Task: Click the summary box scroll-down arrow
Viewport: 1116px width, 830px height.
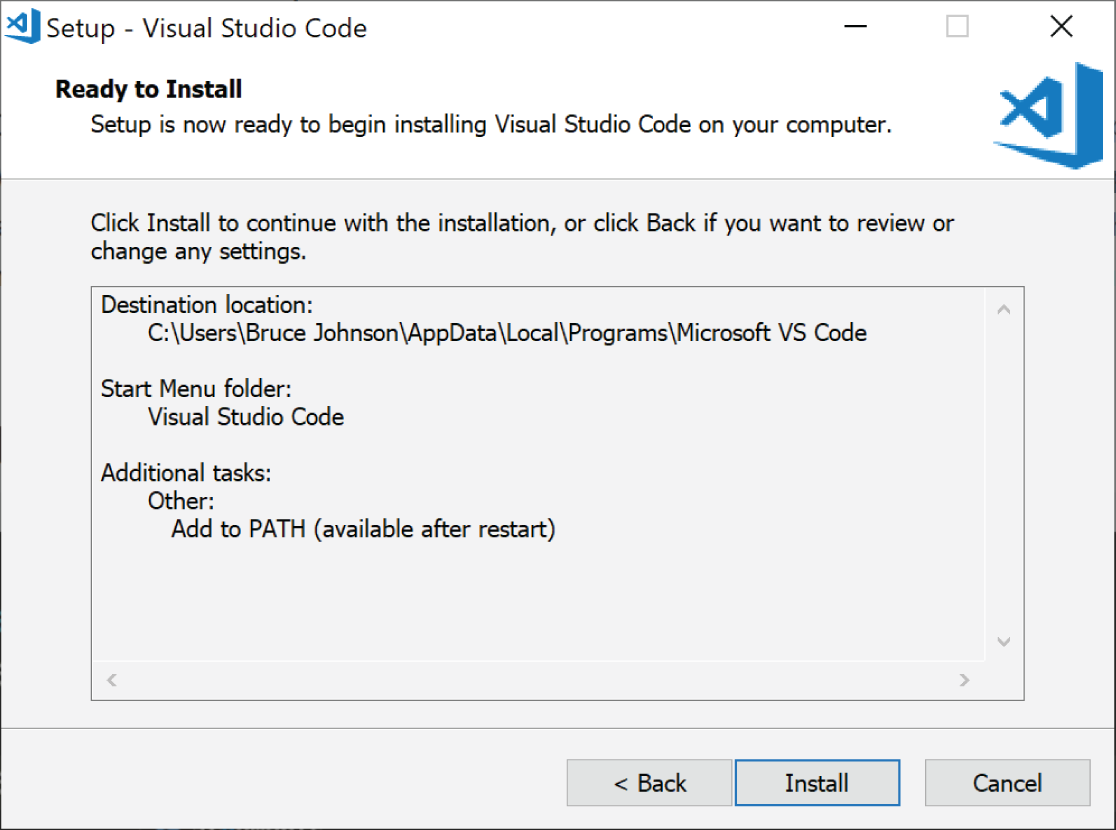Action: [1004, 641]
